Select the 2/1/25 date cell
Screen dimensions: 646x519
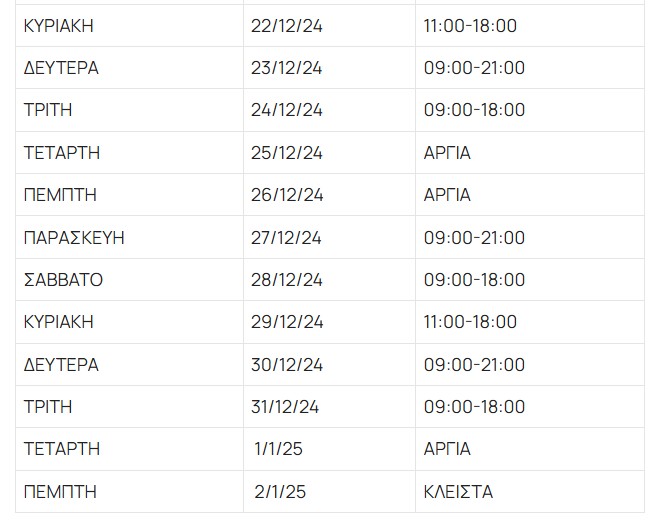(x=279, y=492)
